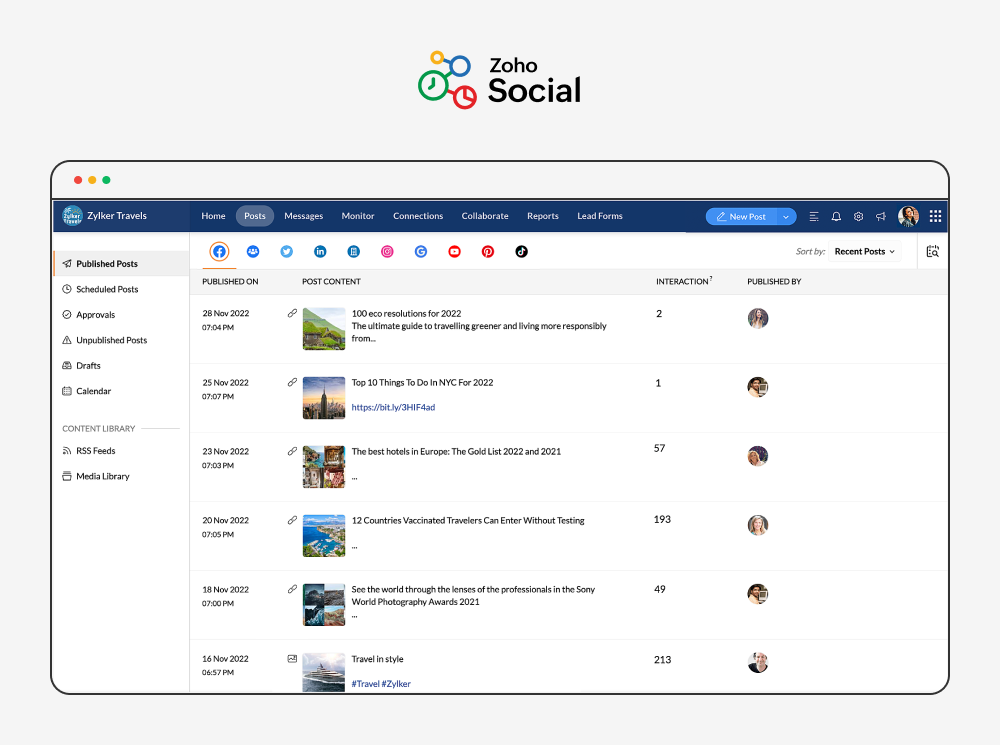Click link icon on 18 Nov 2022 post

click(x=292, y=589)
